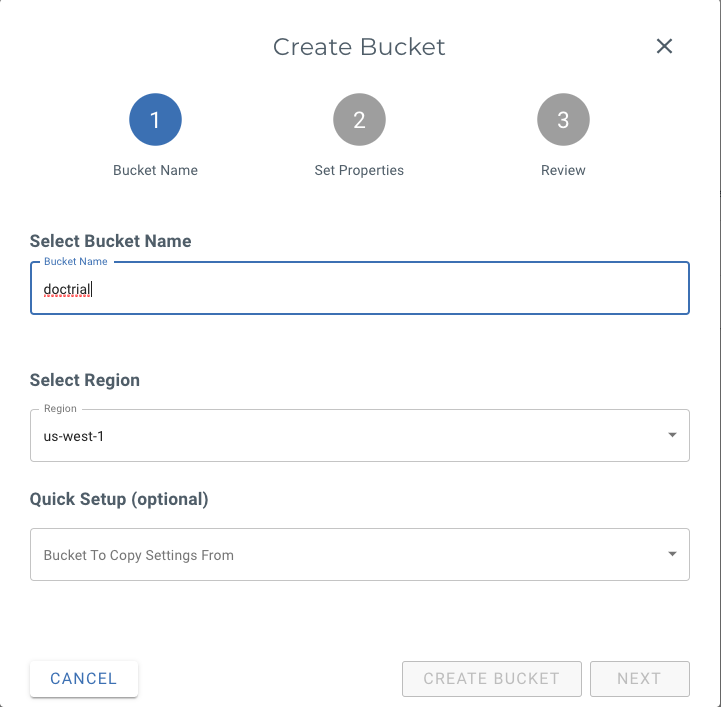
Task: Proceed with the Next button
Action: (639, 678)
